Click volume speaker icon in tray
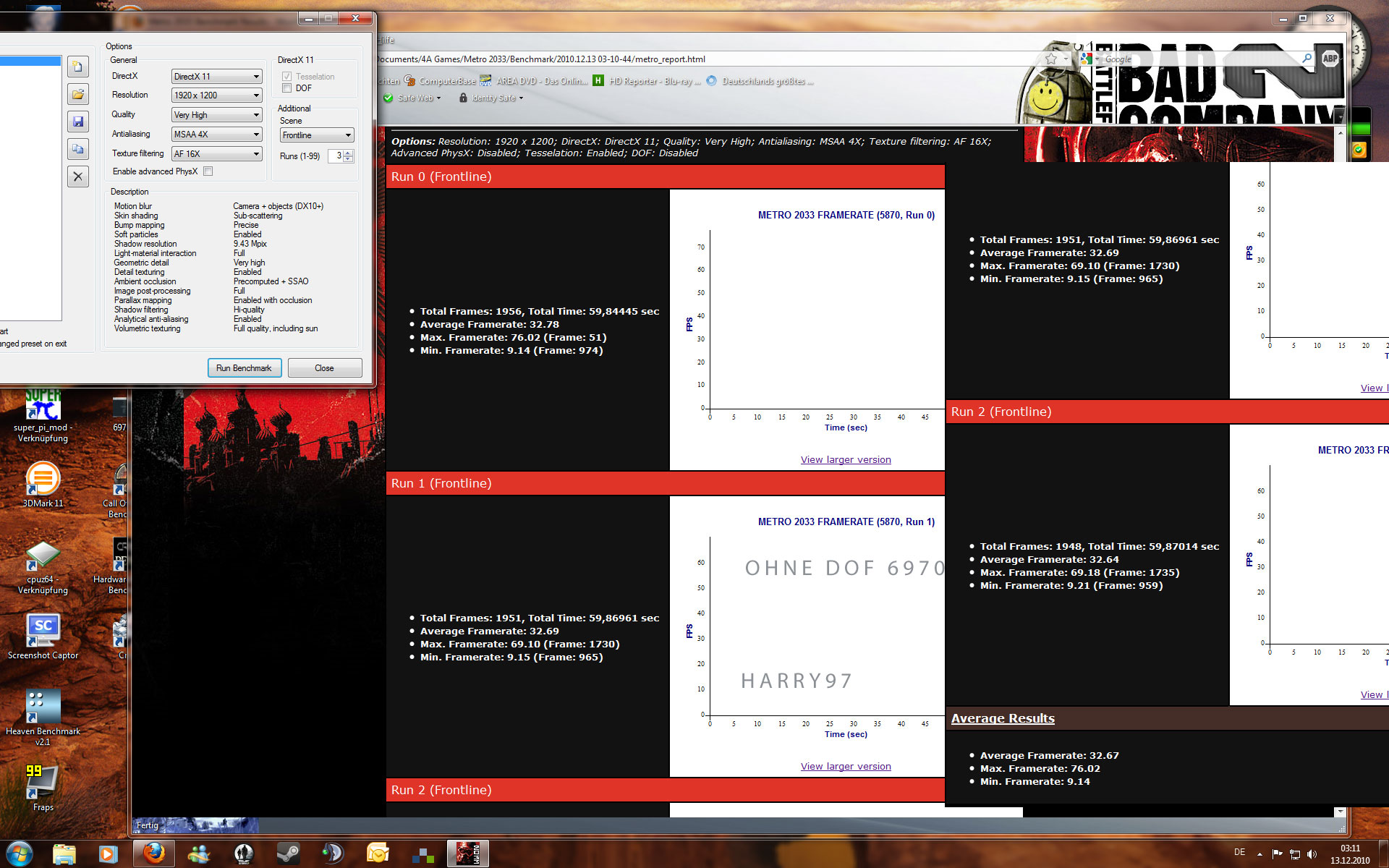This screenshot has width=1389, height=868. 1312,854
